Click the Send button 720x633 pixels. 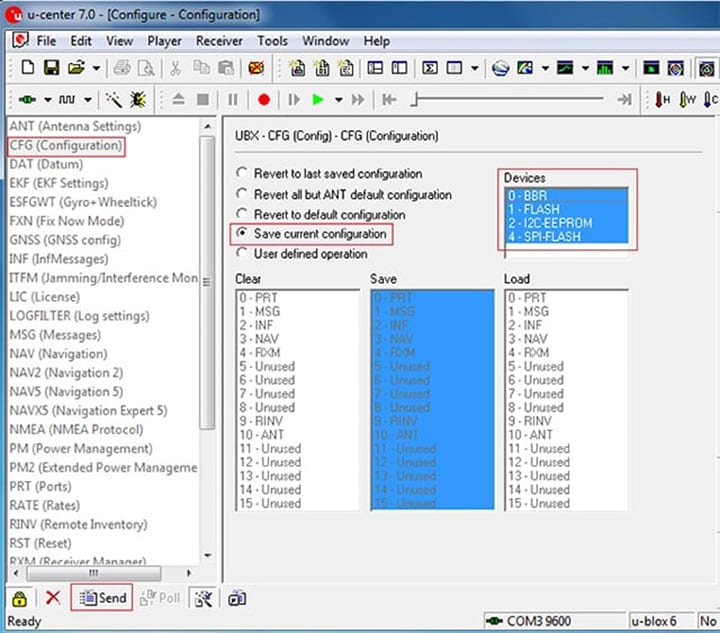click(x=102, y=598)
